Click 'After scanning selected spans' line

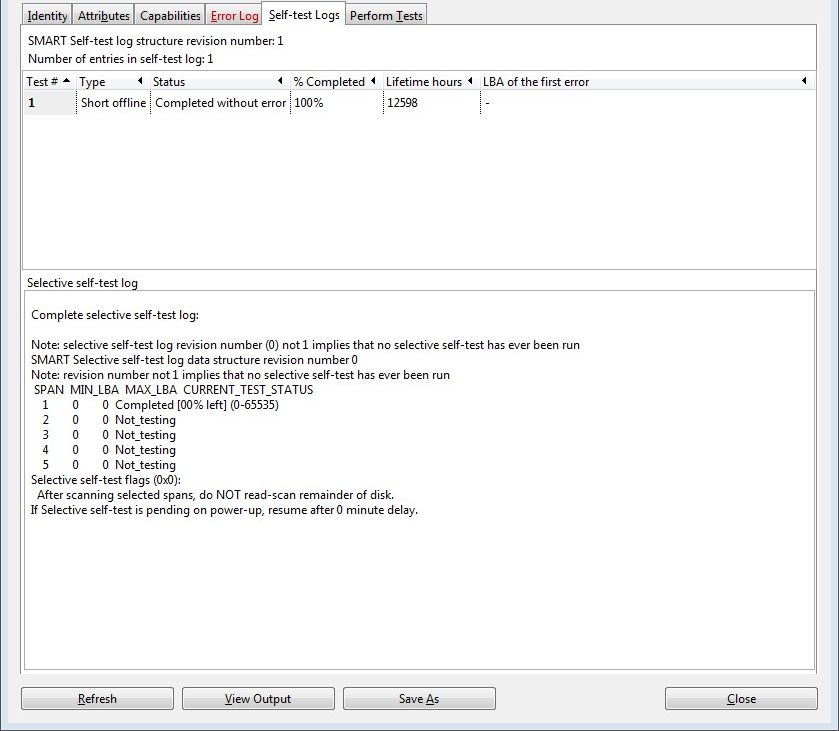pos(215,494)
